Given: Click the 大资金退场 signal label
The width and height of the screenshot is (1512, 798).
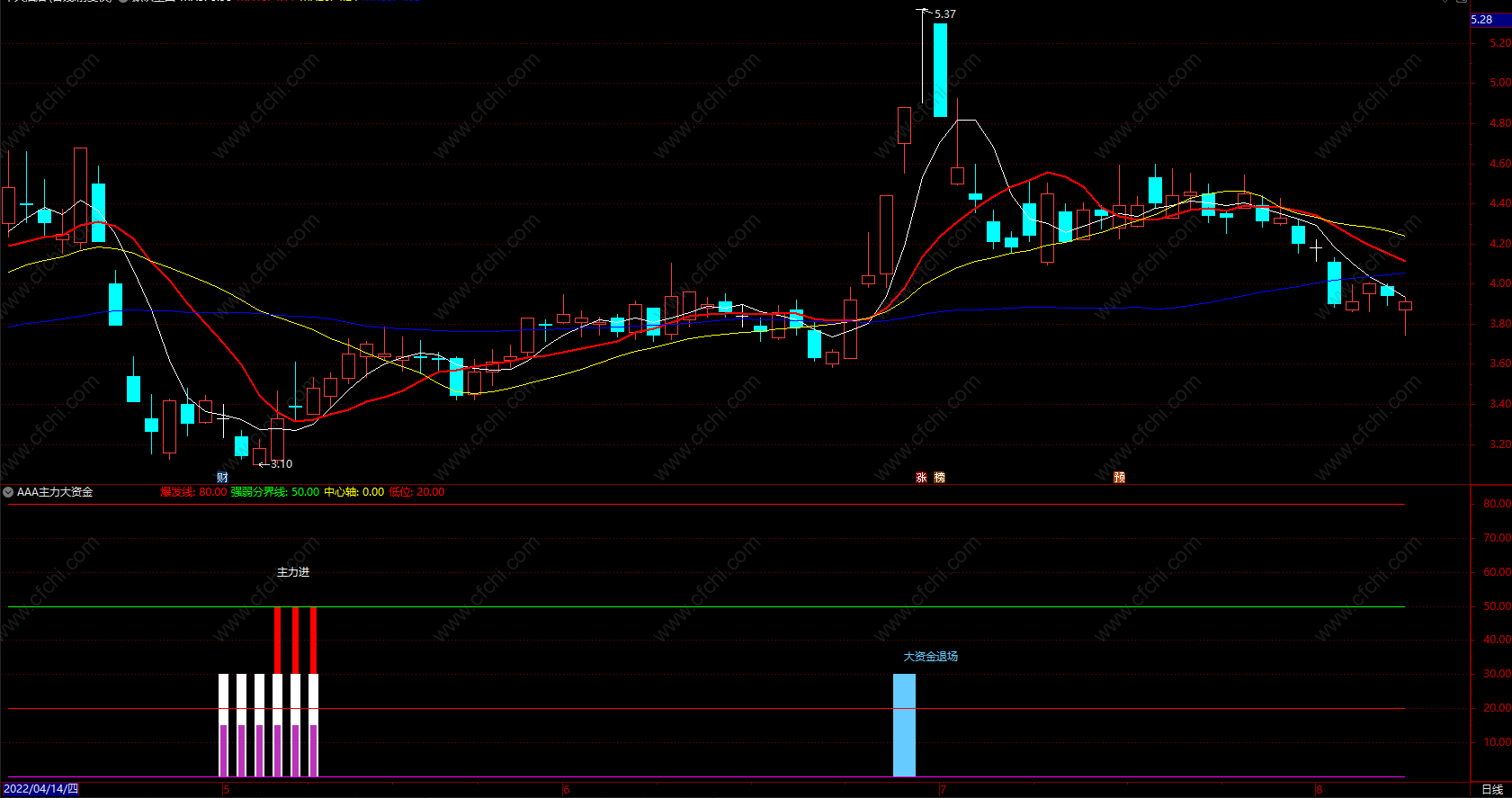Looking at the screenshot, I should 930,657.
